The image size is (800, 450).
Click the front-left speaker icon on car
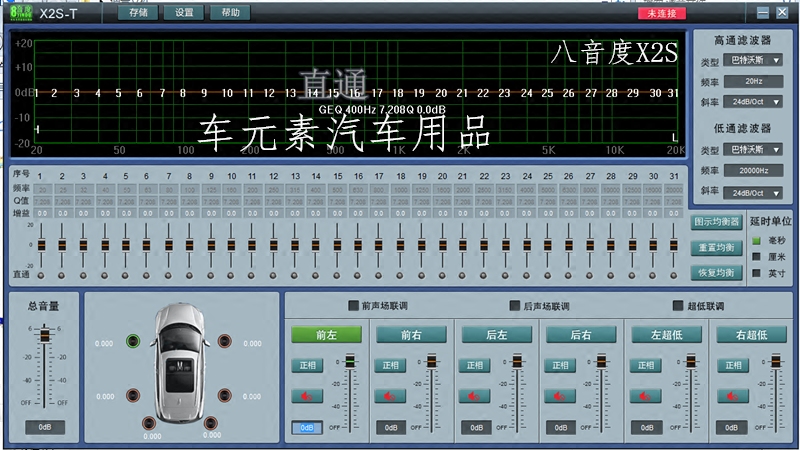133,342
